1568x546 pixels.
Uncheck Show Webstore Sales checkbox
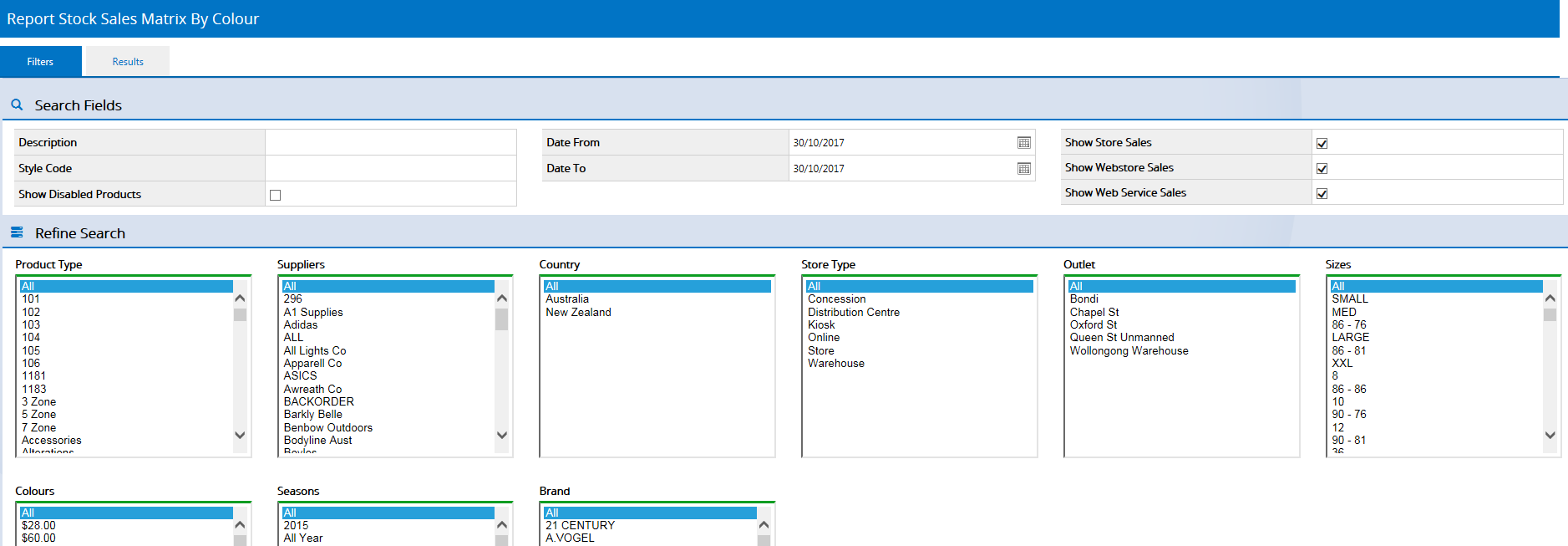1322,168
